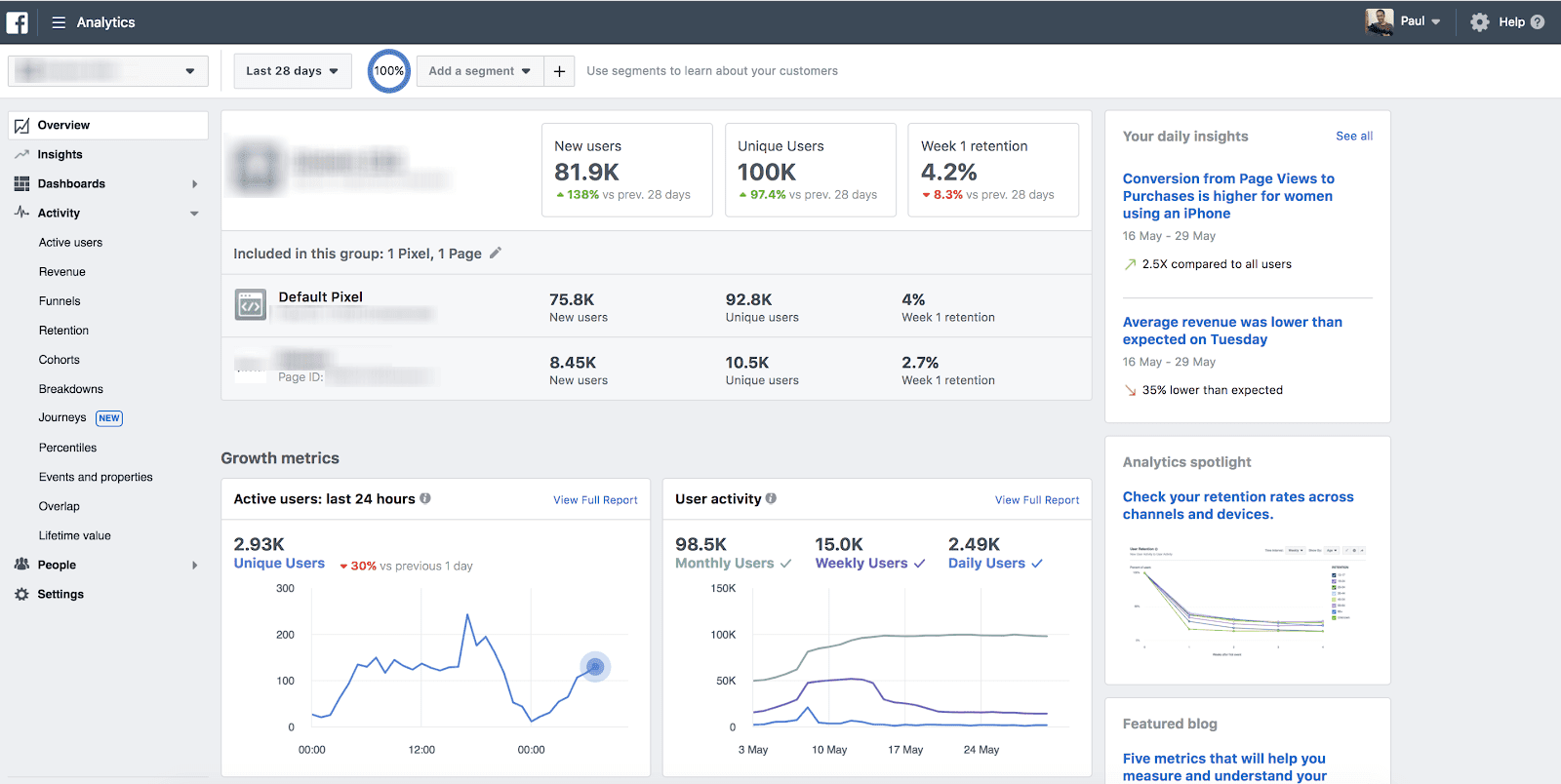Click info icon next to Active users title
Image resolution: width=1561 pixels, height=784 pixels.
[x=425, y=498]
